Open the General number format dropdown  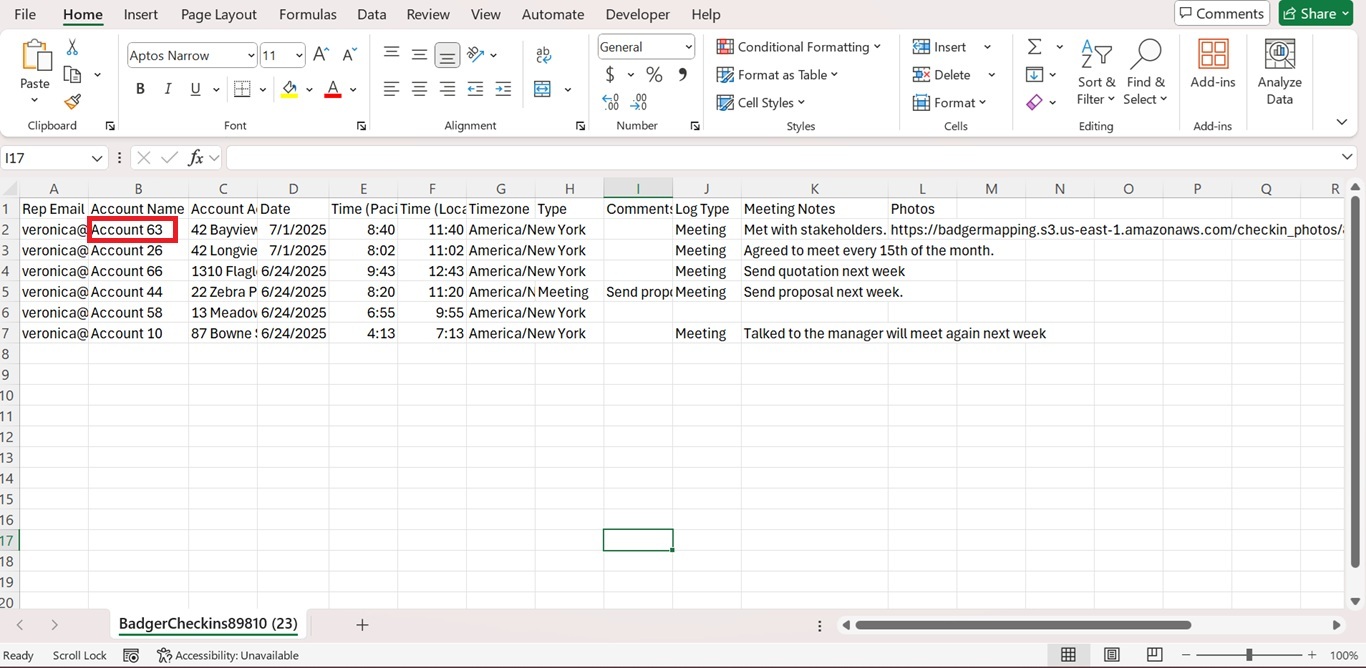coord(688,47)
